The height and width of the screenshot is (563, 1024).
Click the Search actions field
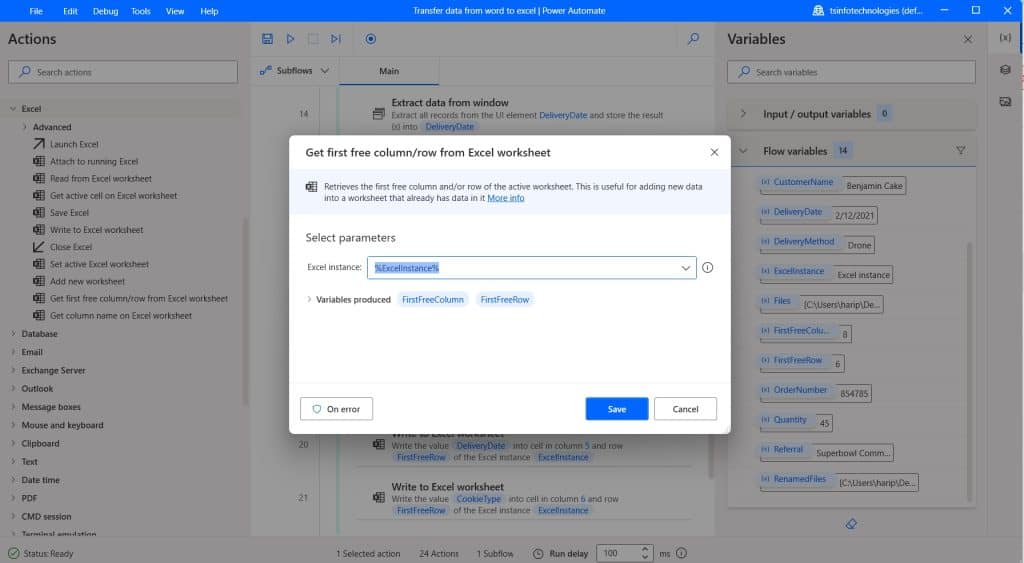click(123, 72)
